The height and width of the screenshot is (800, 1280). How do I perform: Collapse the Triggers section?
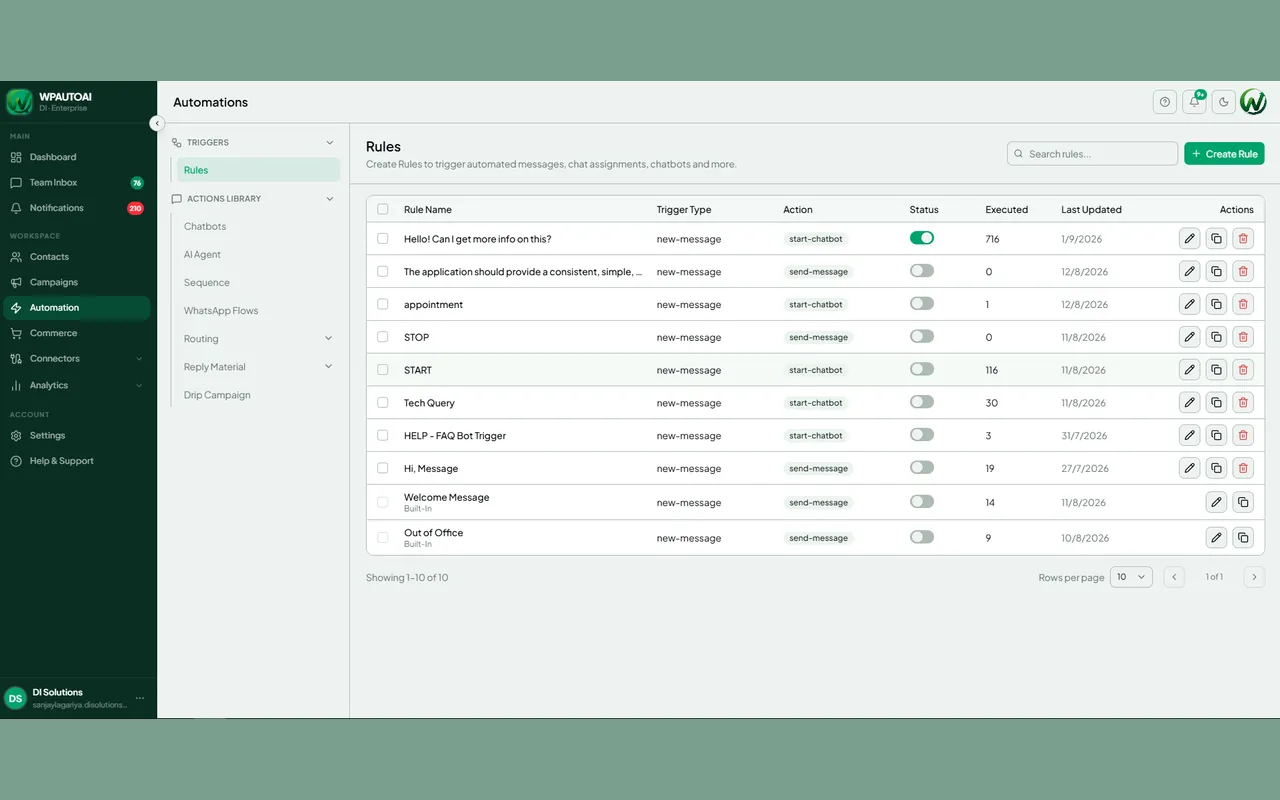click(x=330, y=142)
